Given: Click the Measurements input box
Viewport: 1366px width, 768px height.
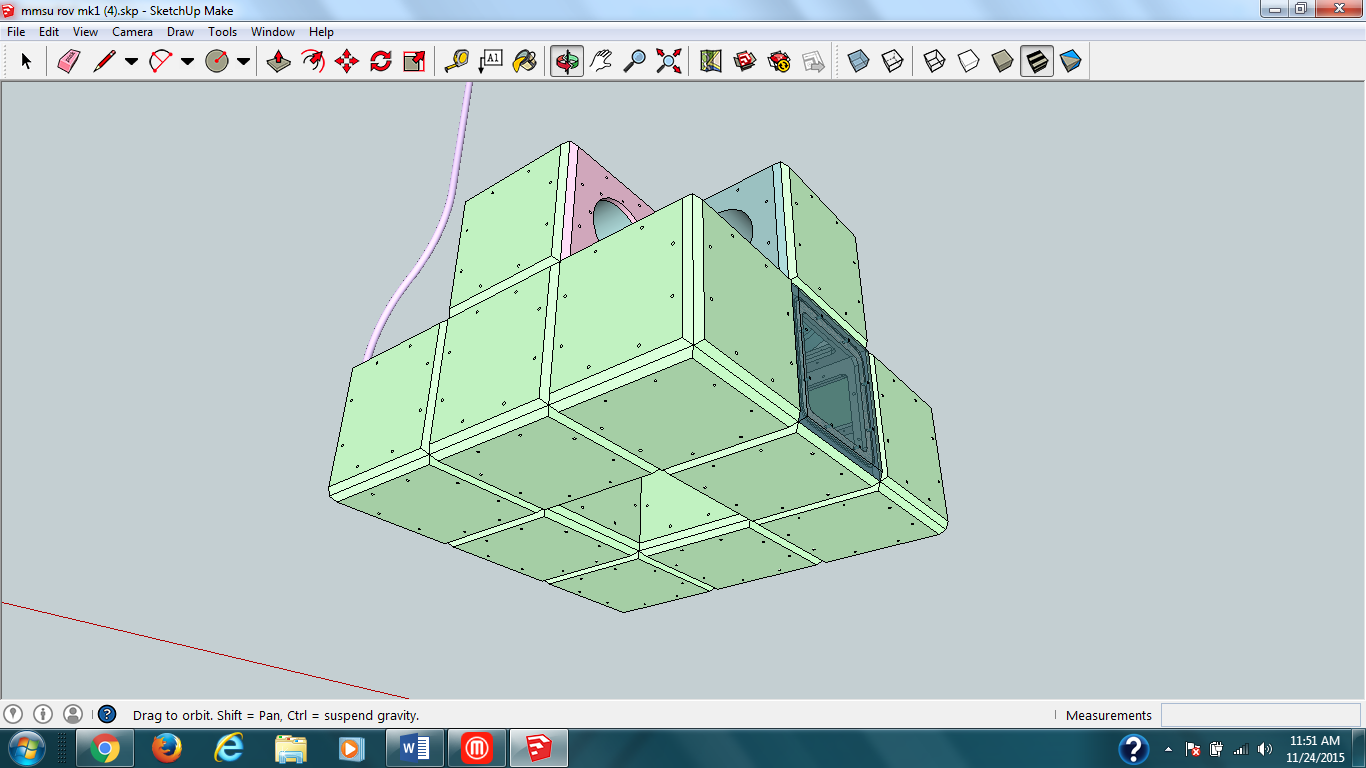Looking at the screenshot, I should click(1258, 715).
